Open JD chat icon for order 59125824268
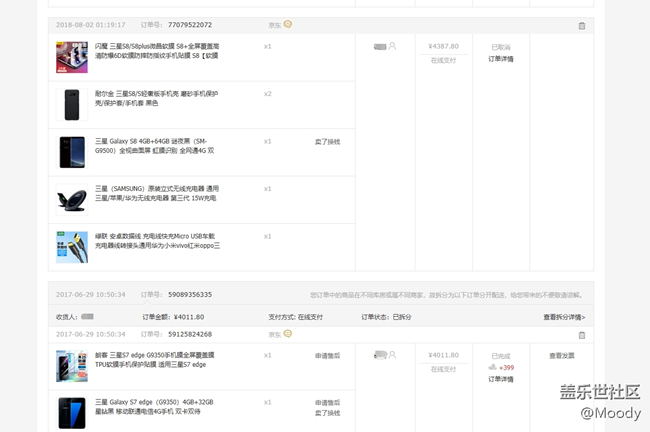650x432 pixels. point(288,334)
